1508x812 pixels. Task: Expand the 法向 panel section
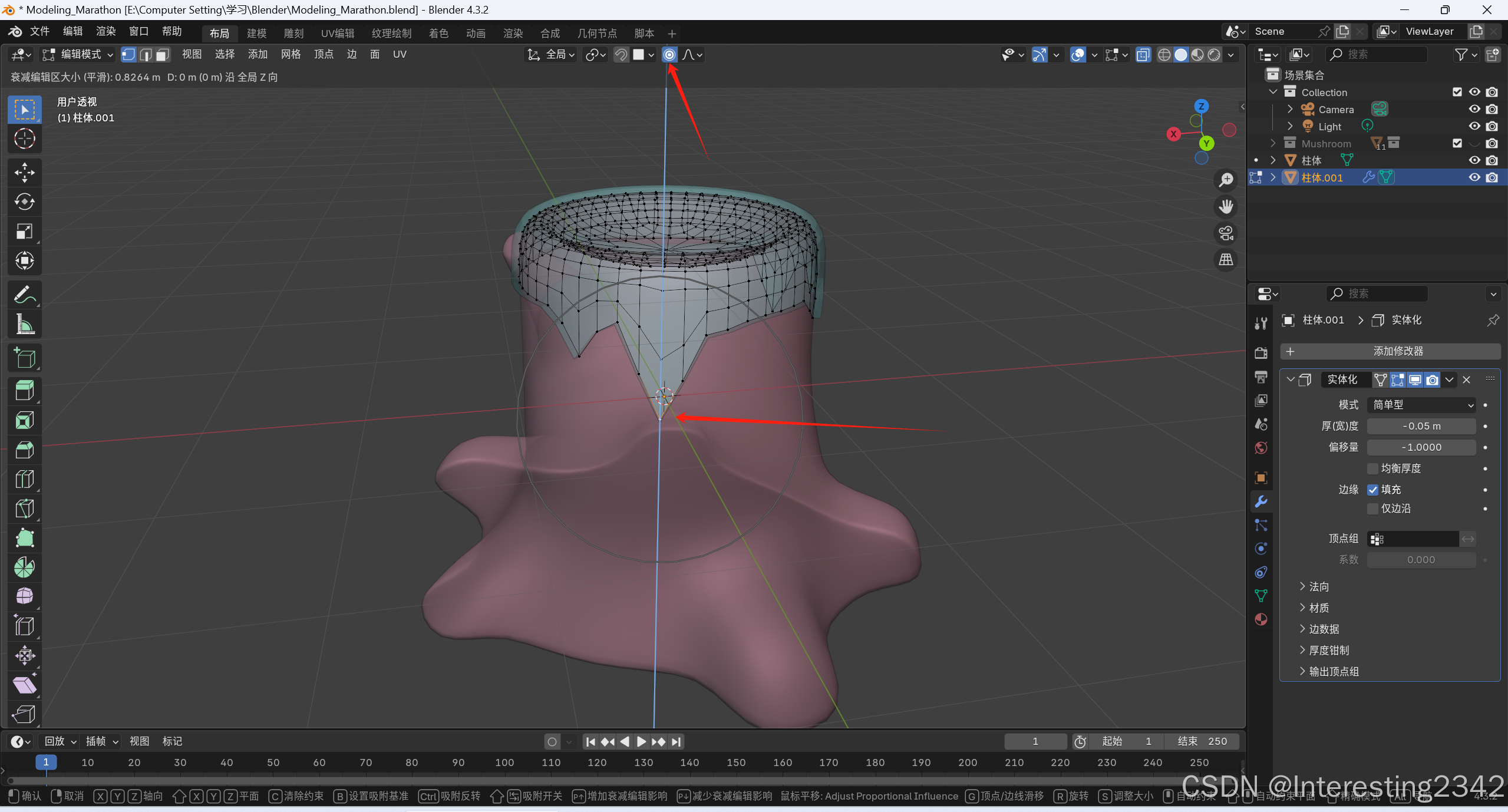coord(1319,587)
